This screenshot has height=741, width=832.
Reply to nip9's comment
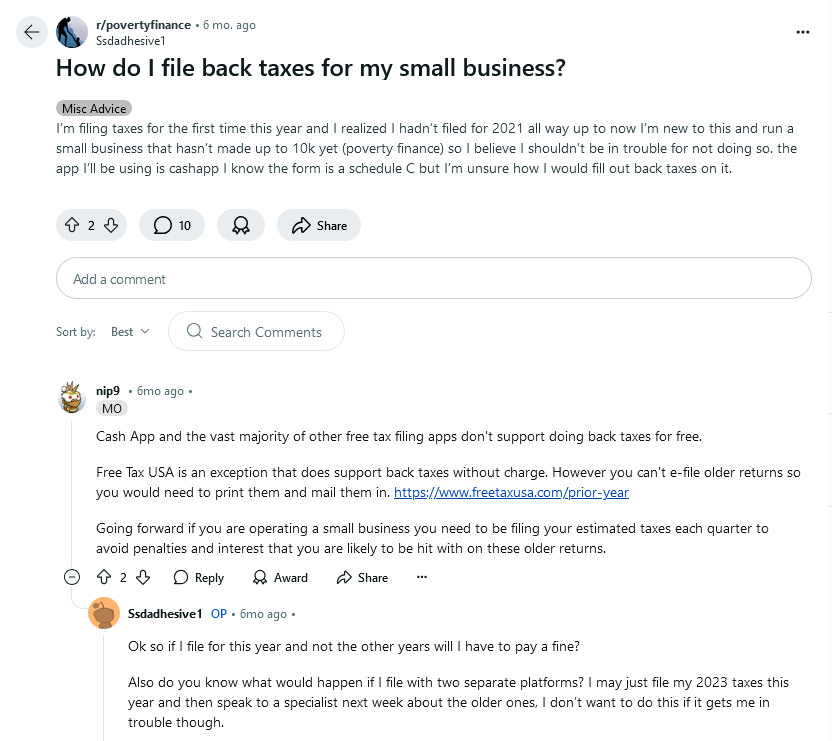pyautogui.click(x=198, y=577)
